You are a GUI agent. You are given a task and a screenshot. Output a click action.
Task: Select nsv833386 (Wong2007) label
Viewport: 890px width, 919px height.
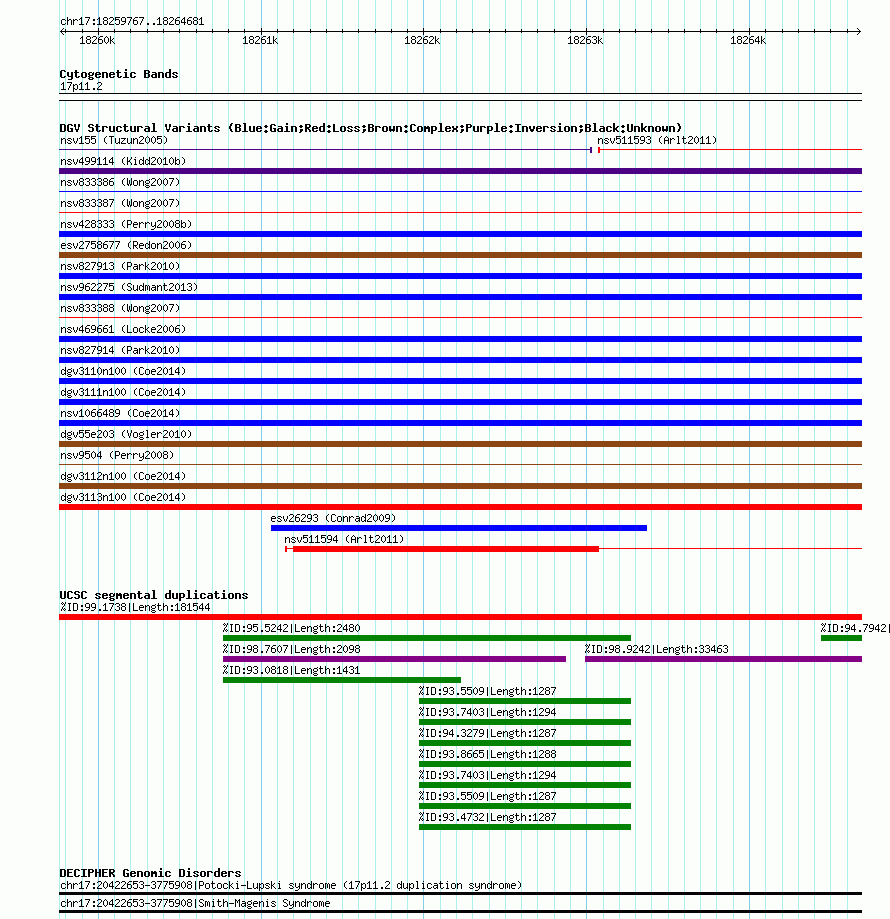point(120,182)
